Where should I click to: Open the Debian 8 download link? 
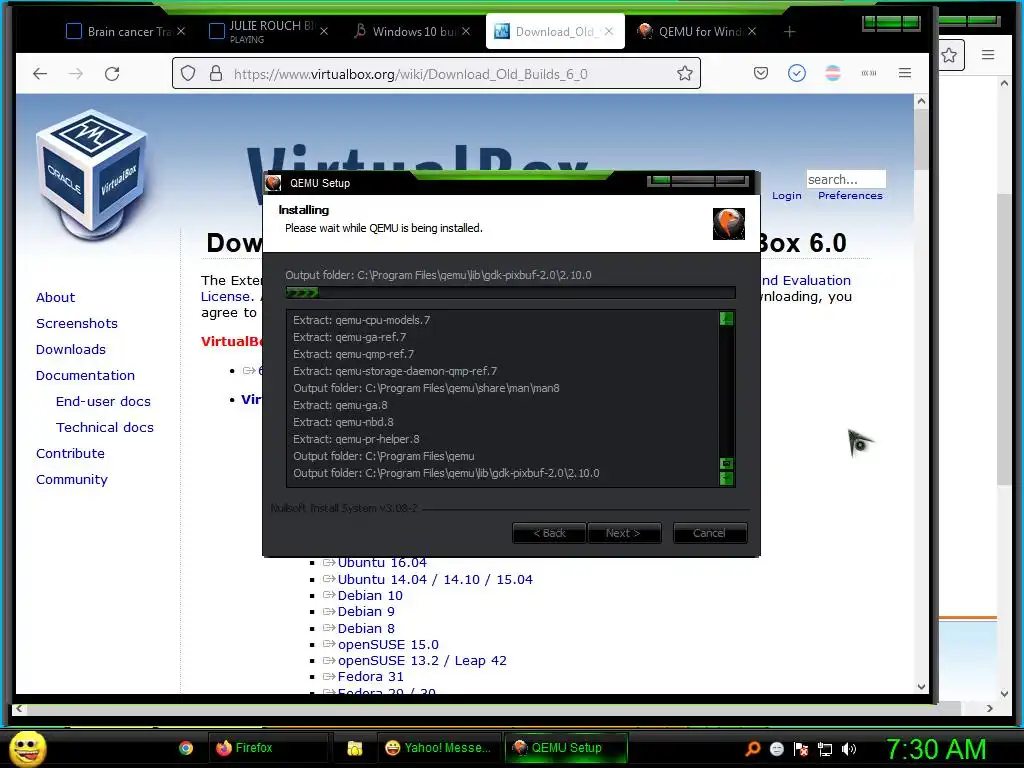click(x=366, y=628)
